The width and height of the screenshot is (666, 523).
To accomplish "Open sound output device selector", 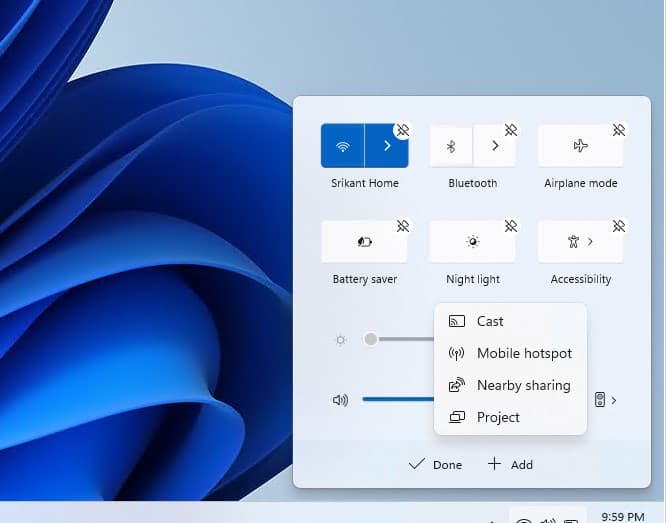I will click(x=605, y=400).
